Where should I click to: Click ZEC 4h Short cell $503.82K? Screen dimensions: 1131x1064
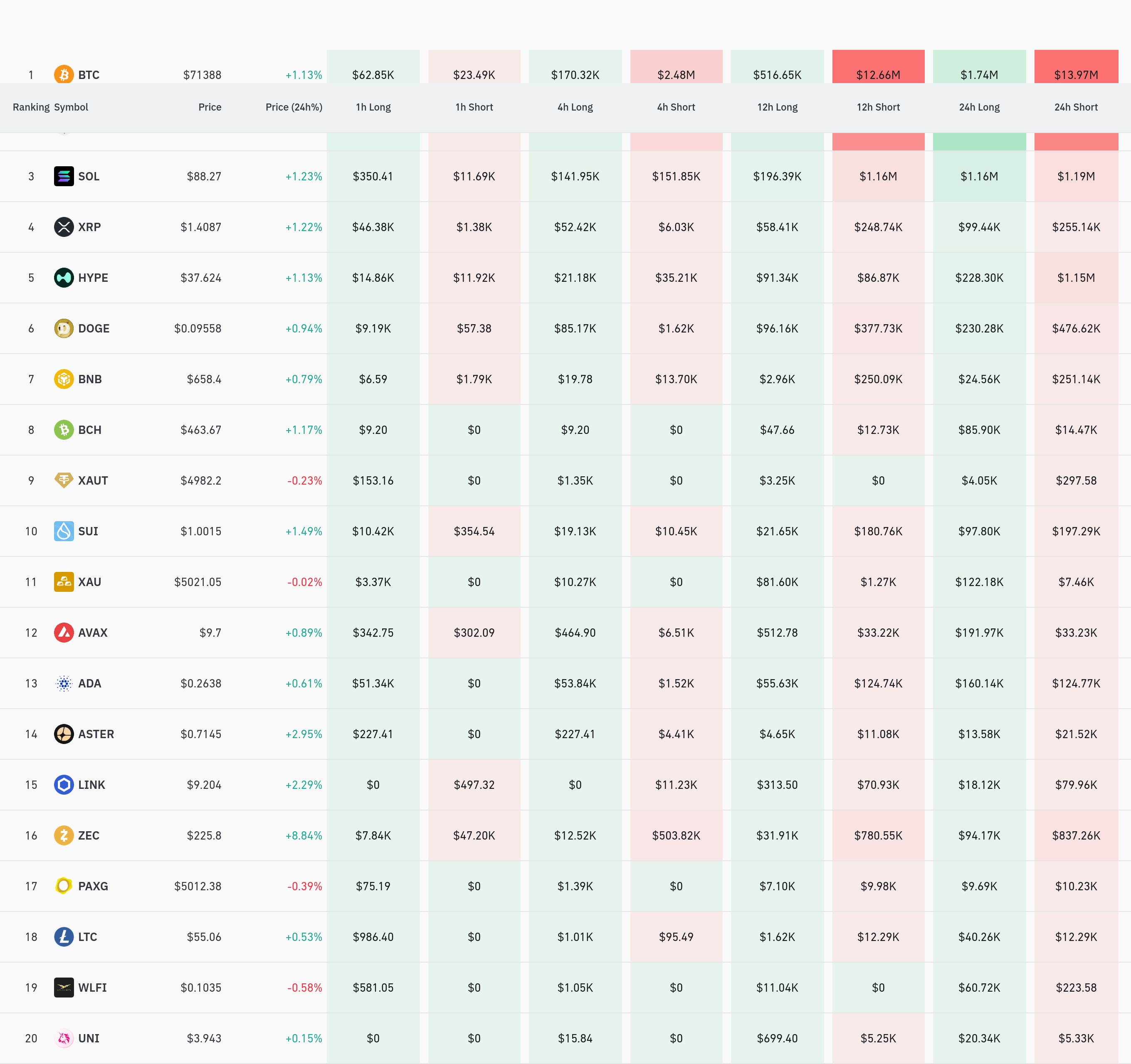(676, 835)
